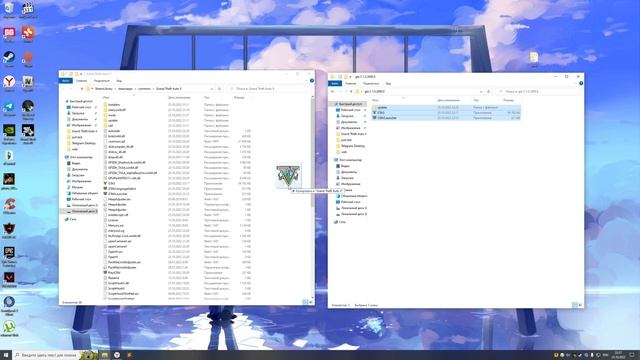Open Steam from the desktop icons
640x360 pixels.
pos(9,58)
